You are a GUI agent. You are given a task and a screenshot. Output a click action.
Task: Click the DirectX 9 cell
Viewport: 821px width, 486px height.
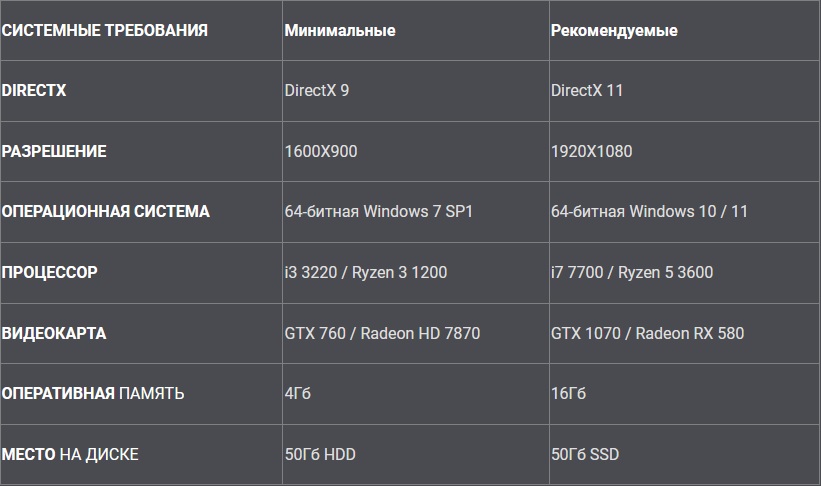tap(317, 91)
